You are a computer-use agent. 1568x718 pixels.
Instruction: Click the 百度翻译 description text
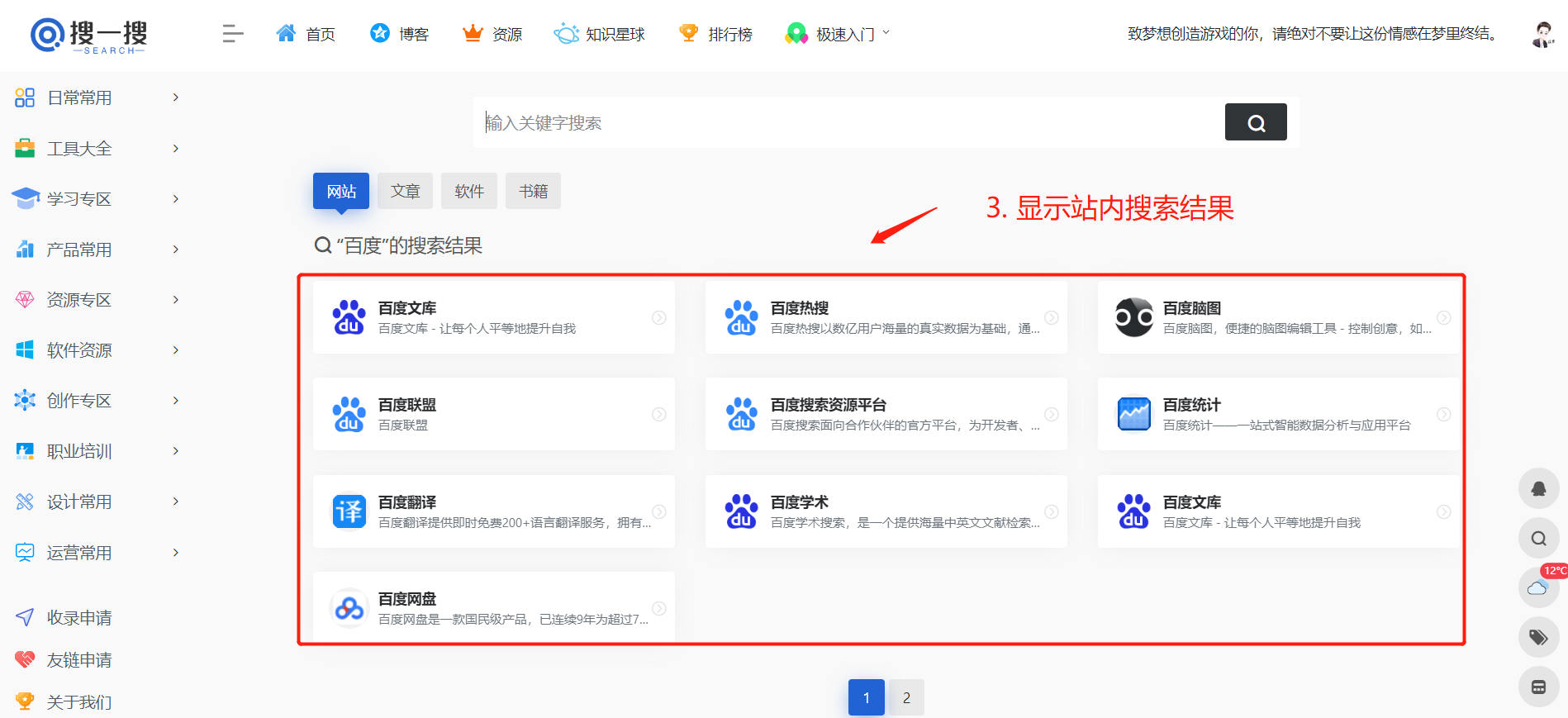coord(515,522)
